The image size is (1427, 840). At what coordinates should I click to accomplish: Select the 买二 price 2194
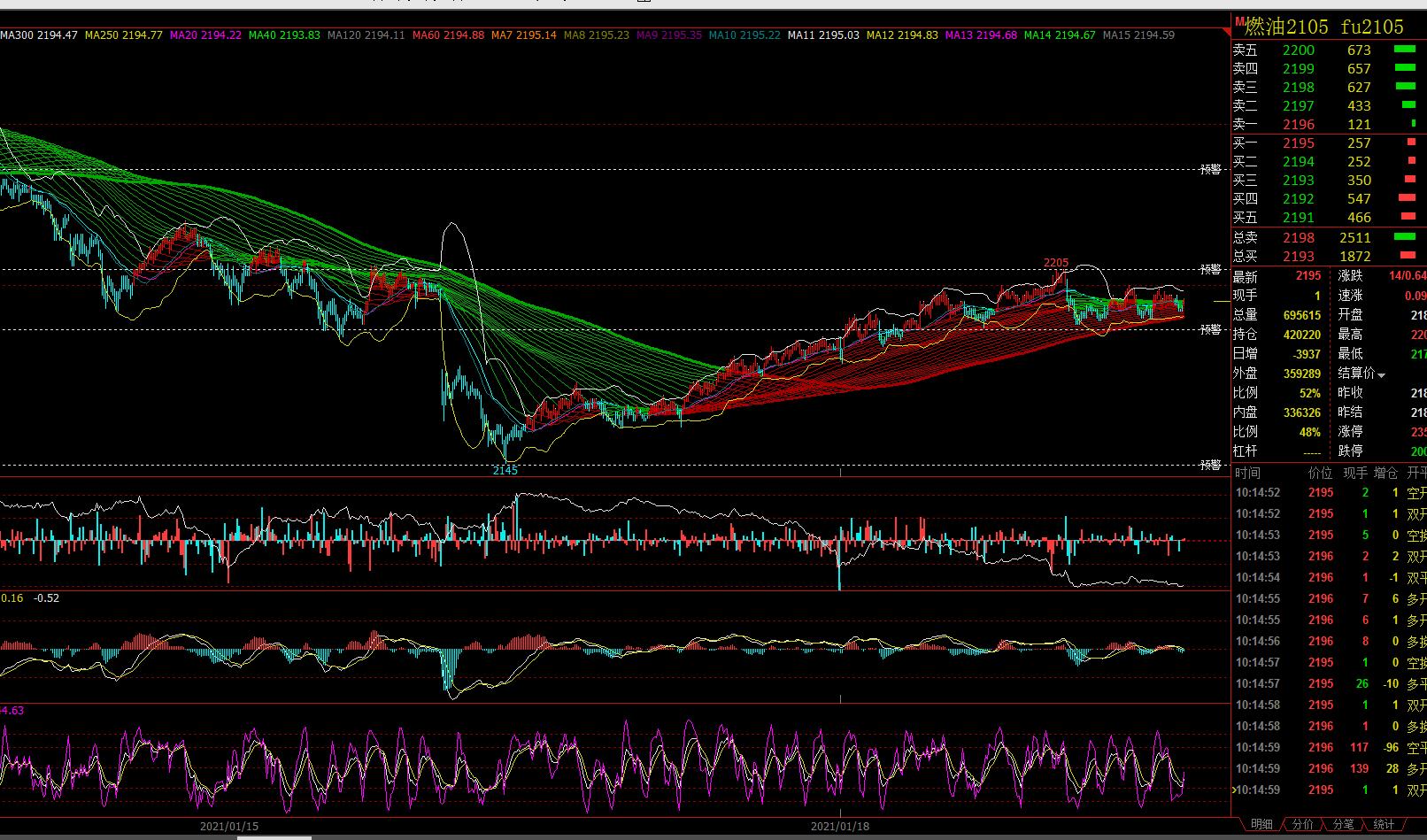tap(1299, 162)
